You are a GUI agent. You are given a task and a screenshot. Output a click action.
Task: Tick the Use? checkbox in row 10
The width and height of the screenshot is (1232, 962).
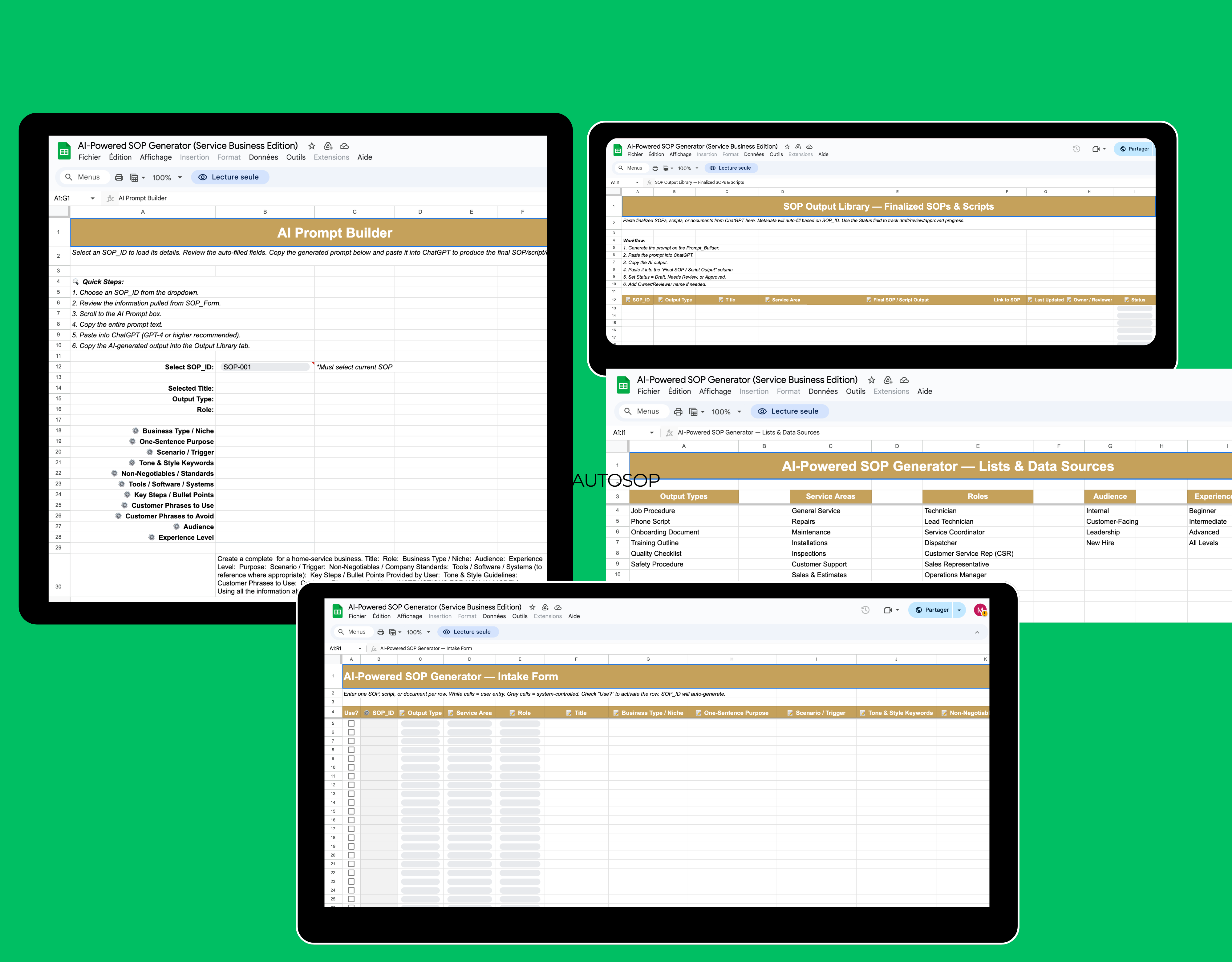click(351, 767)
